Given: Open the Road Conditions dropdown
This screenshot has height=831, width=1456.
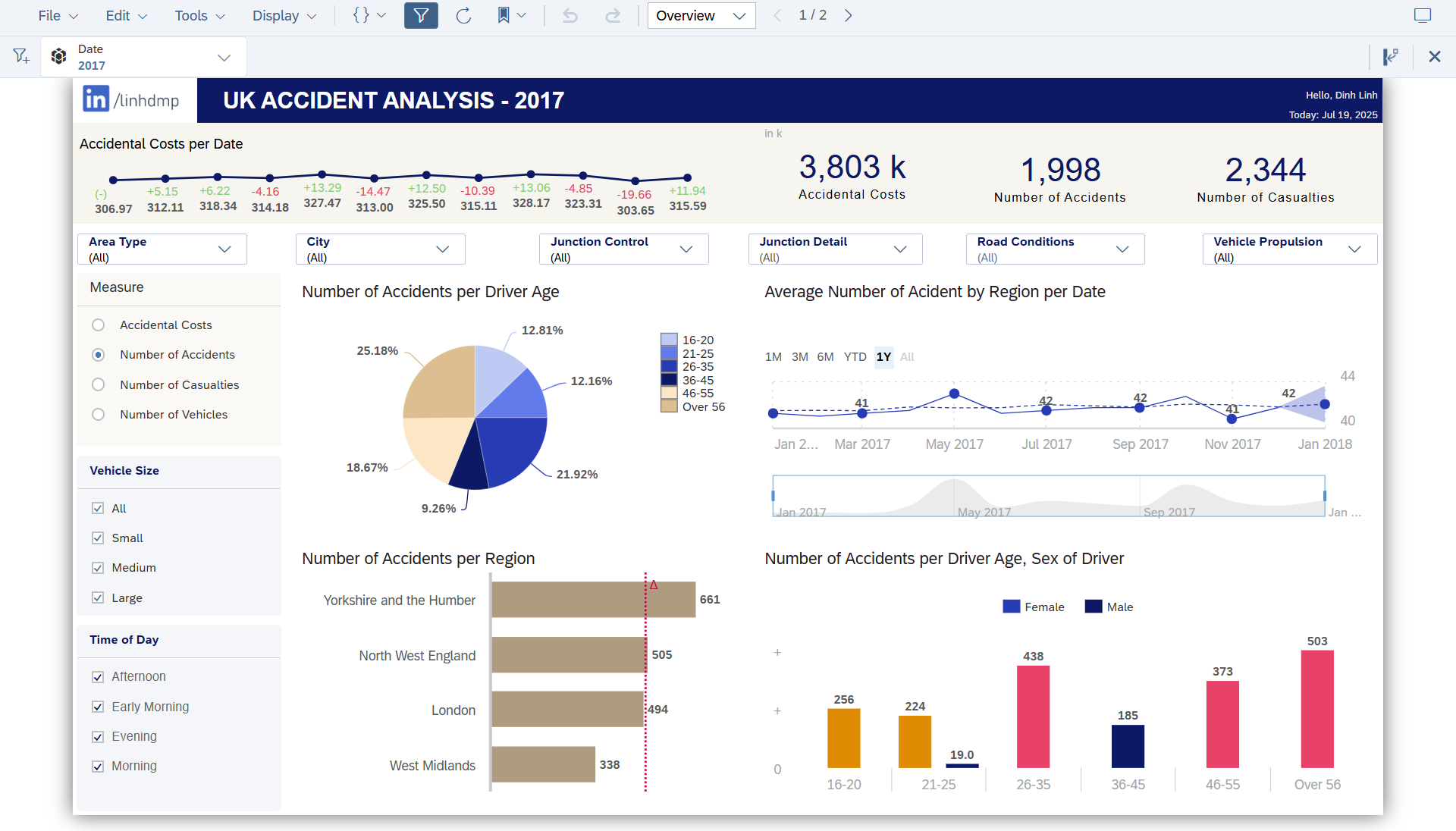Looking at the screenshot, I should click(1123, 249).
